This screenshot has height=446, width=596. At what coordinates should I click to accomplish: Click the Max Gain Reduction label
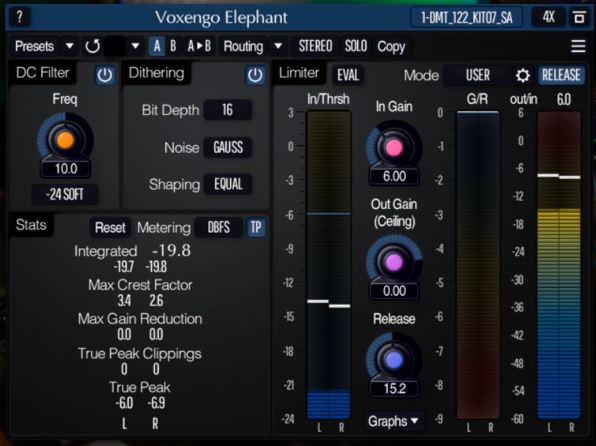click(140, 319)
